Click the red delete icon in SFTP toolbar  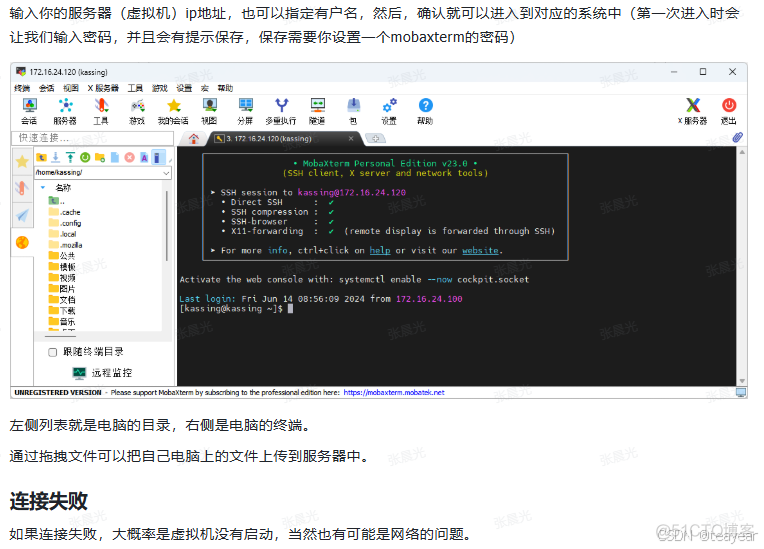(x=130, y=157)
